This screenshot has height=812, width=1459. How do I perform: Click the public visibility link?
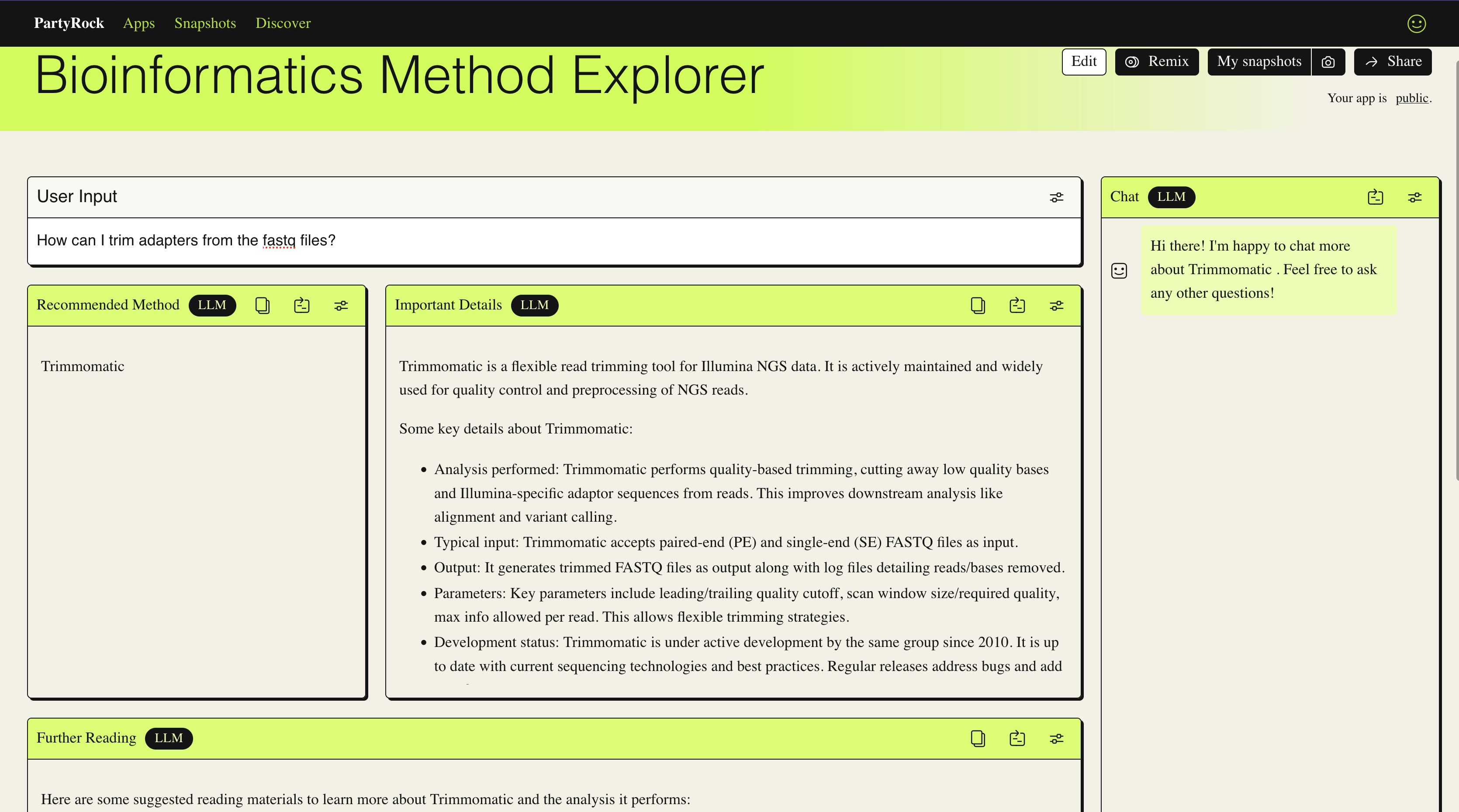1411,99
